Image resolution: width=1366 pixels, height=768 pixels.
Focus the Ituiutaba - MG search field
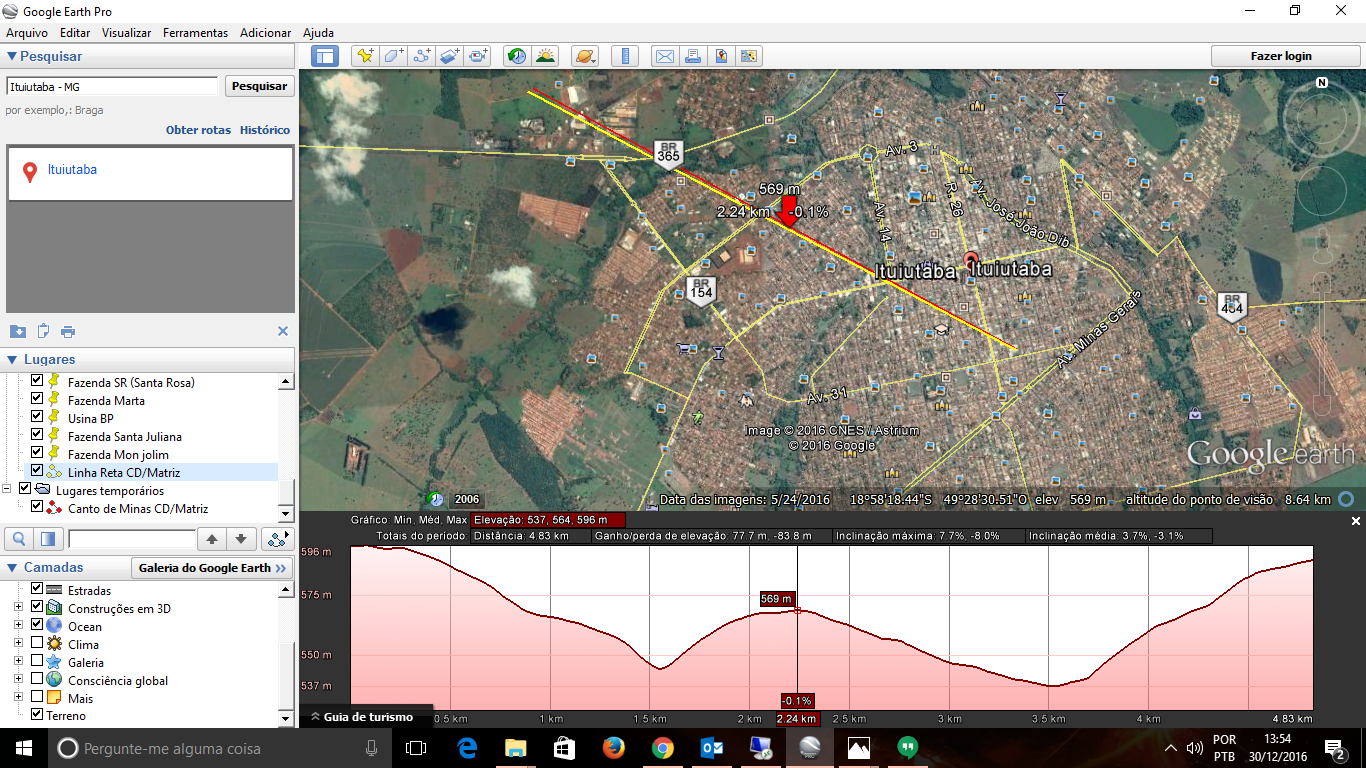tap(111, 86)
